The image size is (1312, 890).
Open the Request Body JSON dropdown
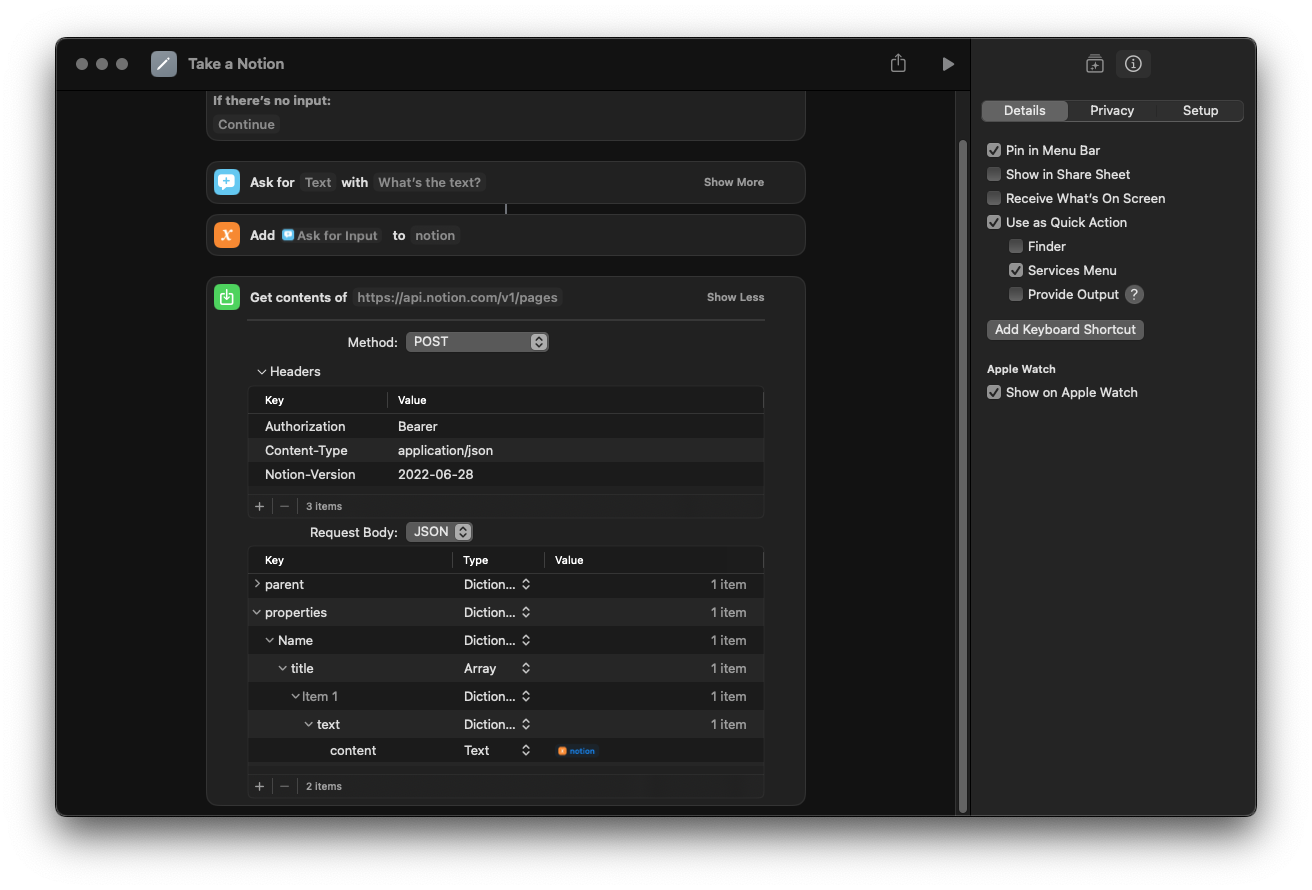coord(439,532)
